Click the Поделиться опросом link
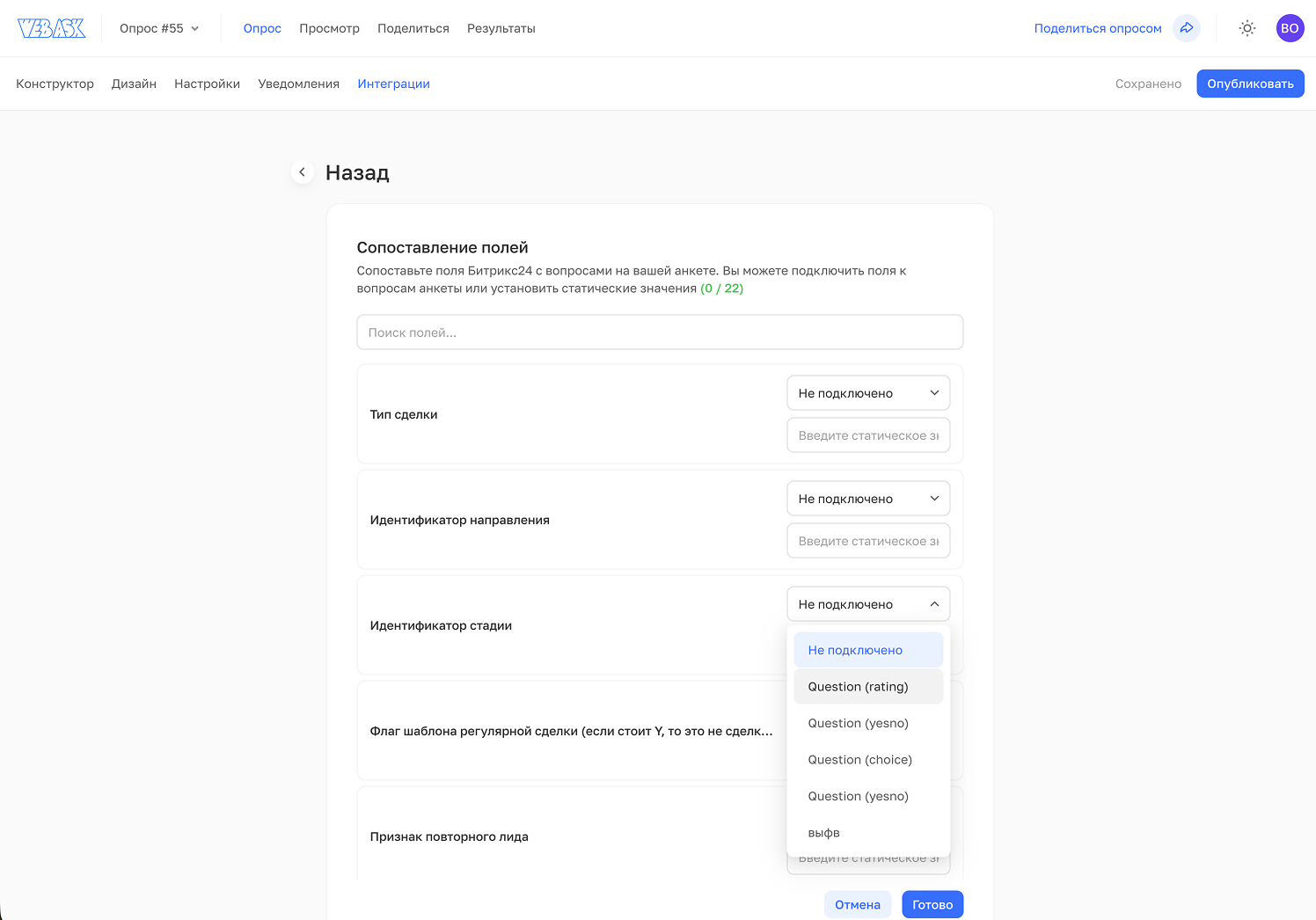The height and width of the screenshot is (920, 1316). [1097, 28]
